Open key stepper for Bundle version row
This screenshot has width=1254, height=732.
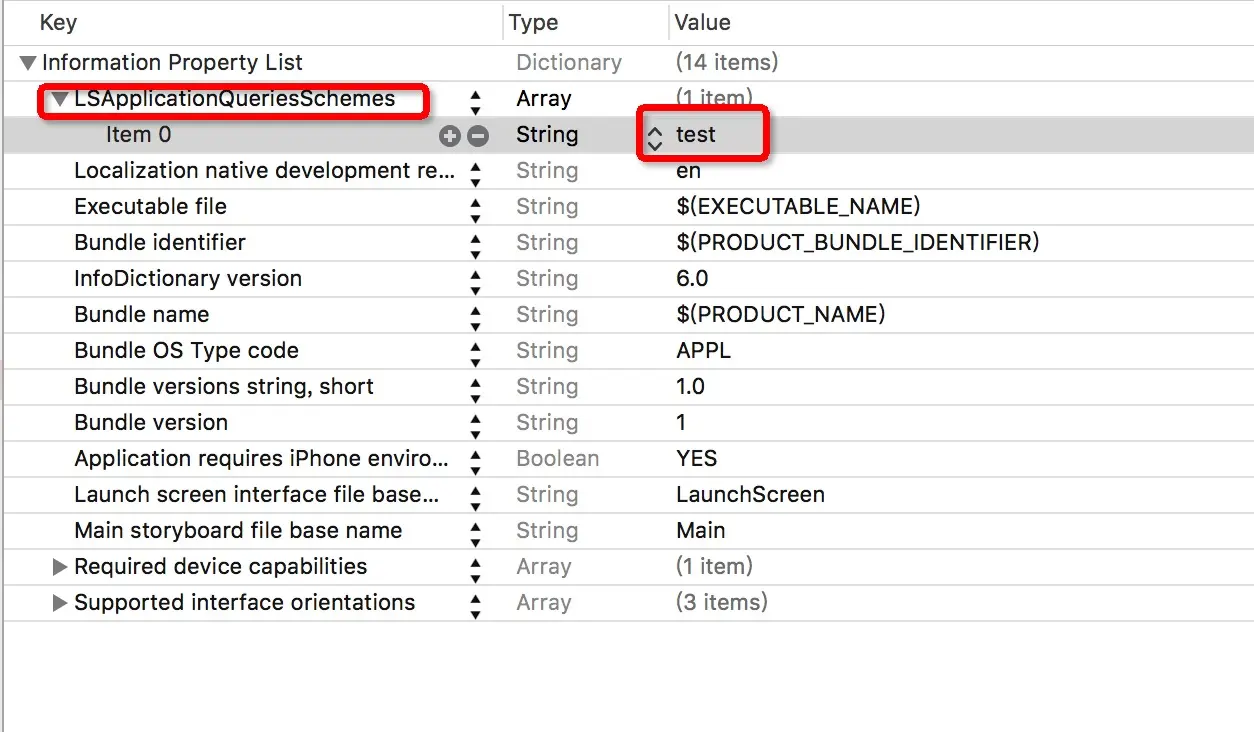pos(476,425)
